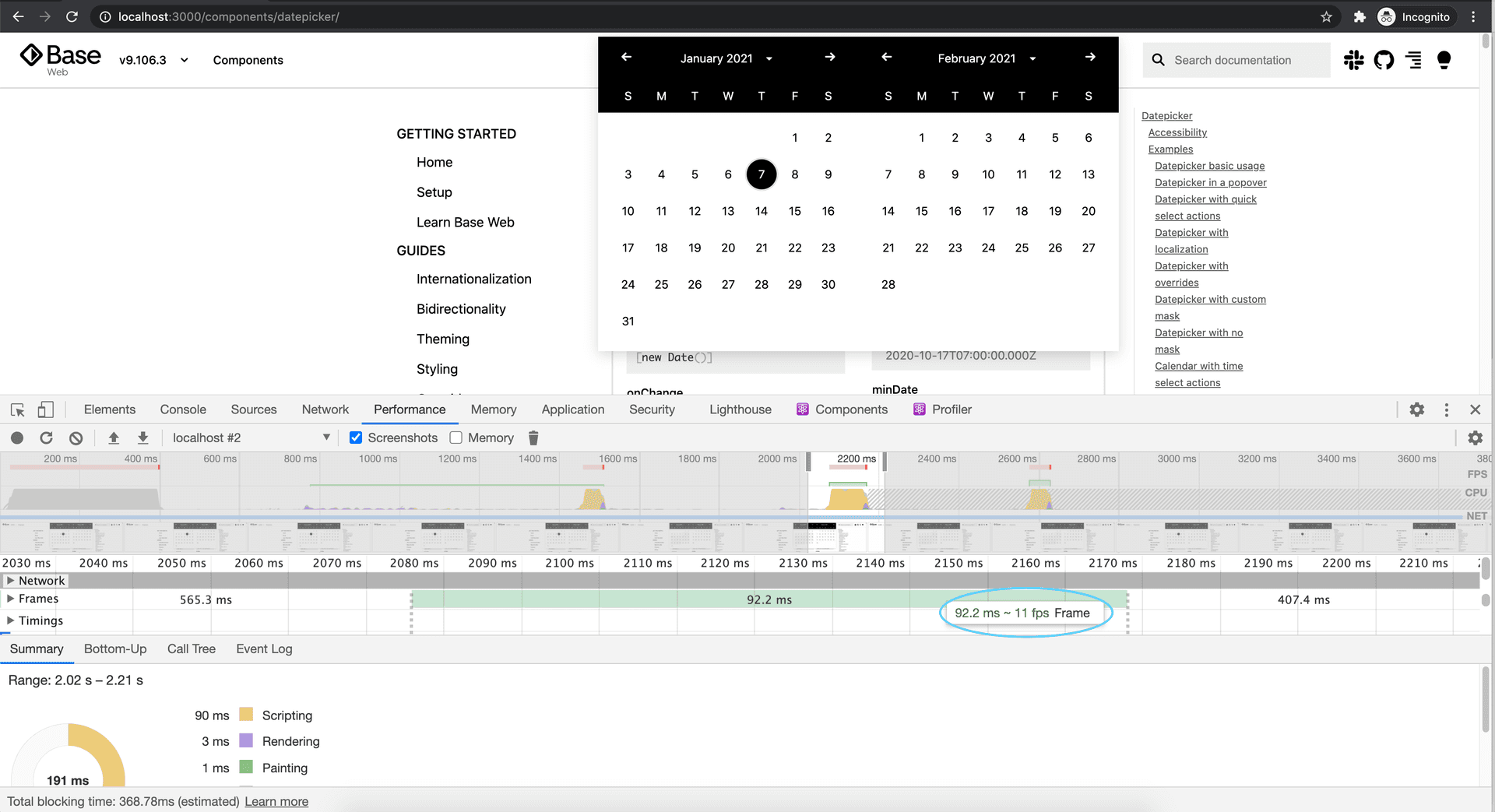This screenshot has height=812, width=1495.
Task: Click the Base Web logo
Action: point(60,58)
